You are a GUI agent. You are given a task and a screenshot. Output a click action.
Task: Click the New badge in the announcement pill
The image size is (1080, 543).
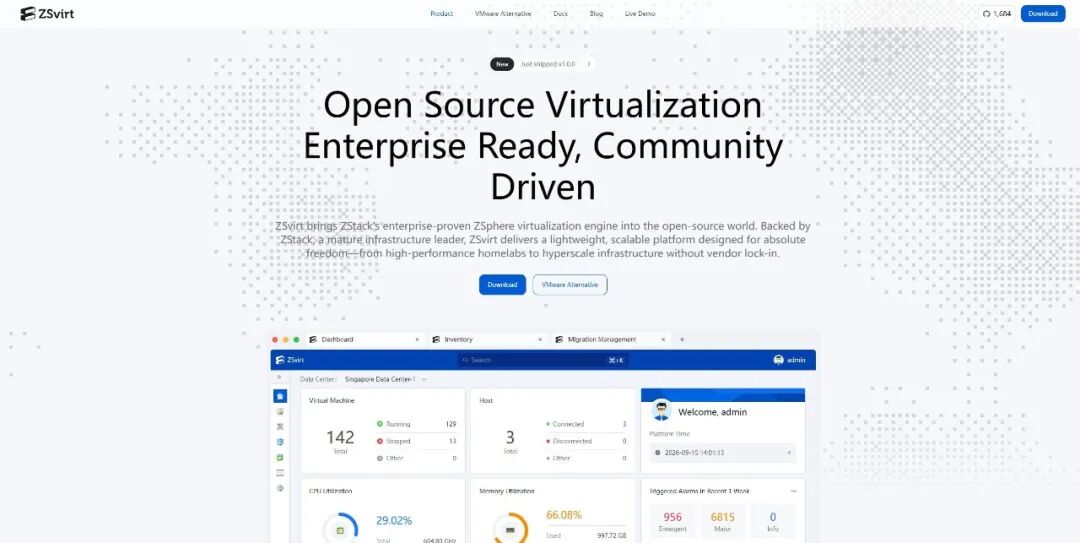[x=502, y=64]
